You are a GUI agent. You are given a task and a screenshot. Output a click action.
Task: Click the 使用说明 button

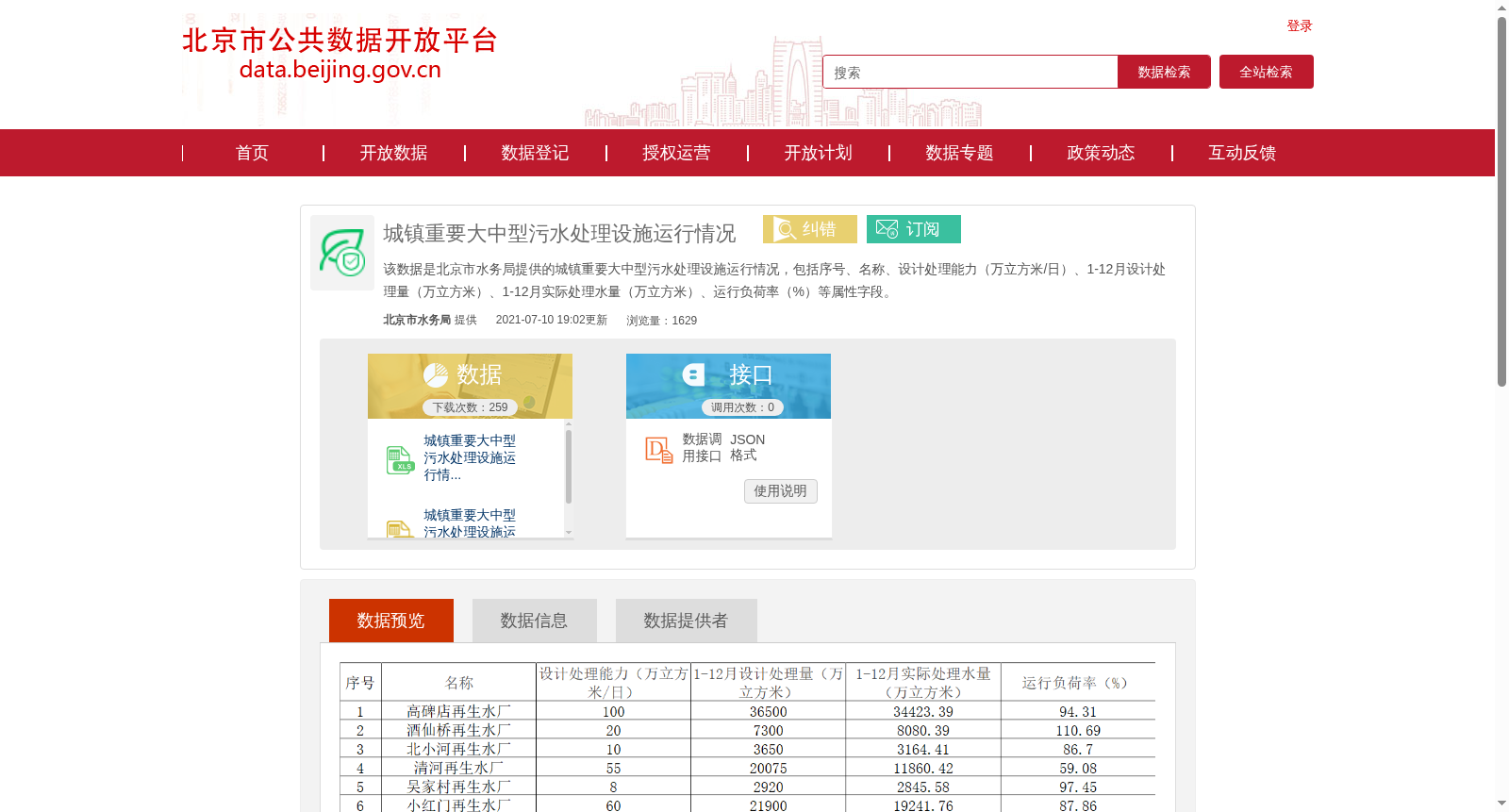coord(781,491)
